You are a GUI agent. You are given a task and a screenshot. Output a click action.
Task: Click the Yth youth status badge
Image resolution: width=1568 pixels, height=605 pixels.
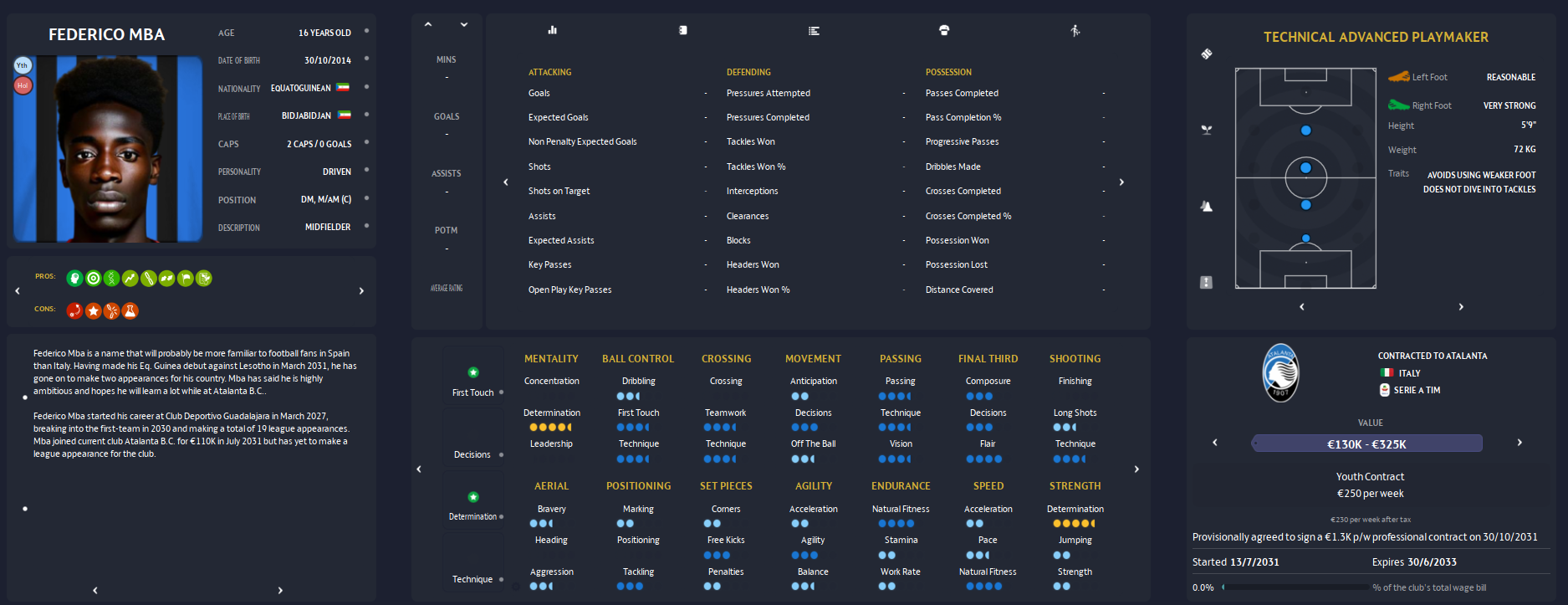coord(23,65)
